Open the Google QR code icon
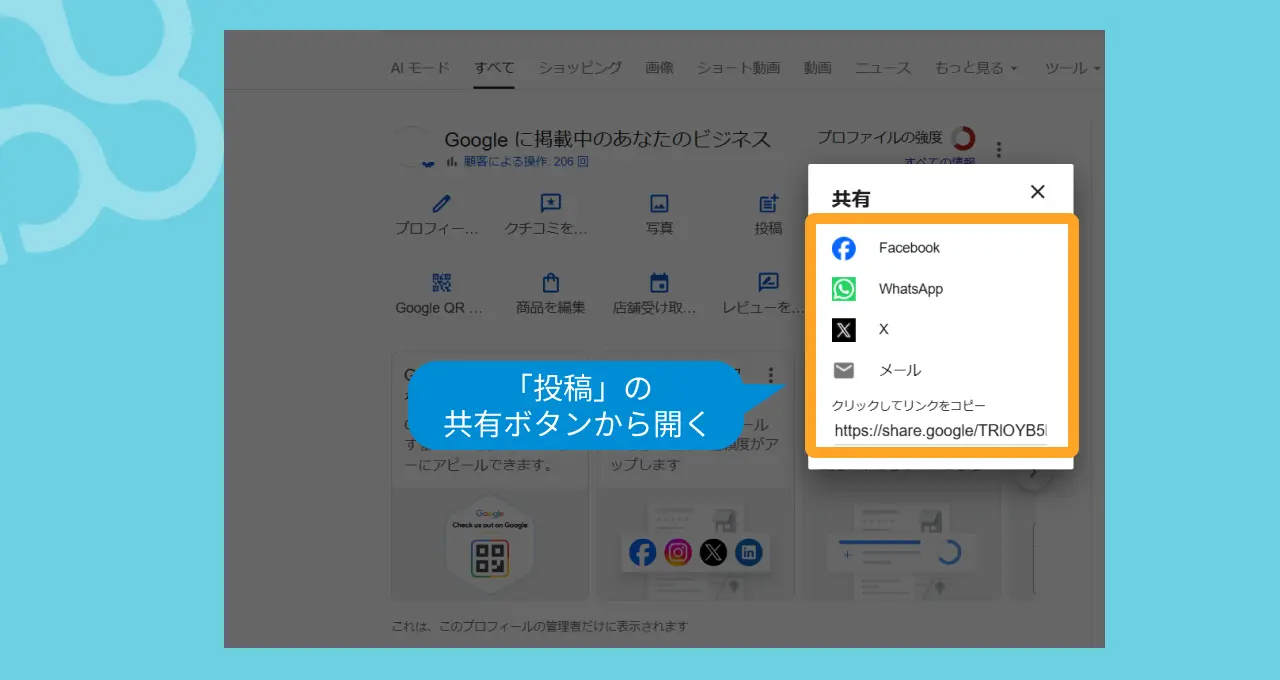The image size is (1280, 680). pyautogui.click(x=441, y=282)
